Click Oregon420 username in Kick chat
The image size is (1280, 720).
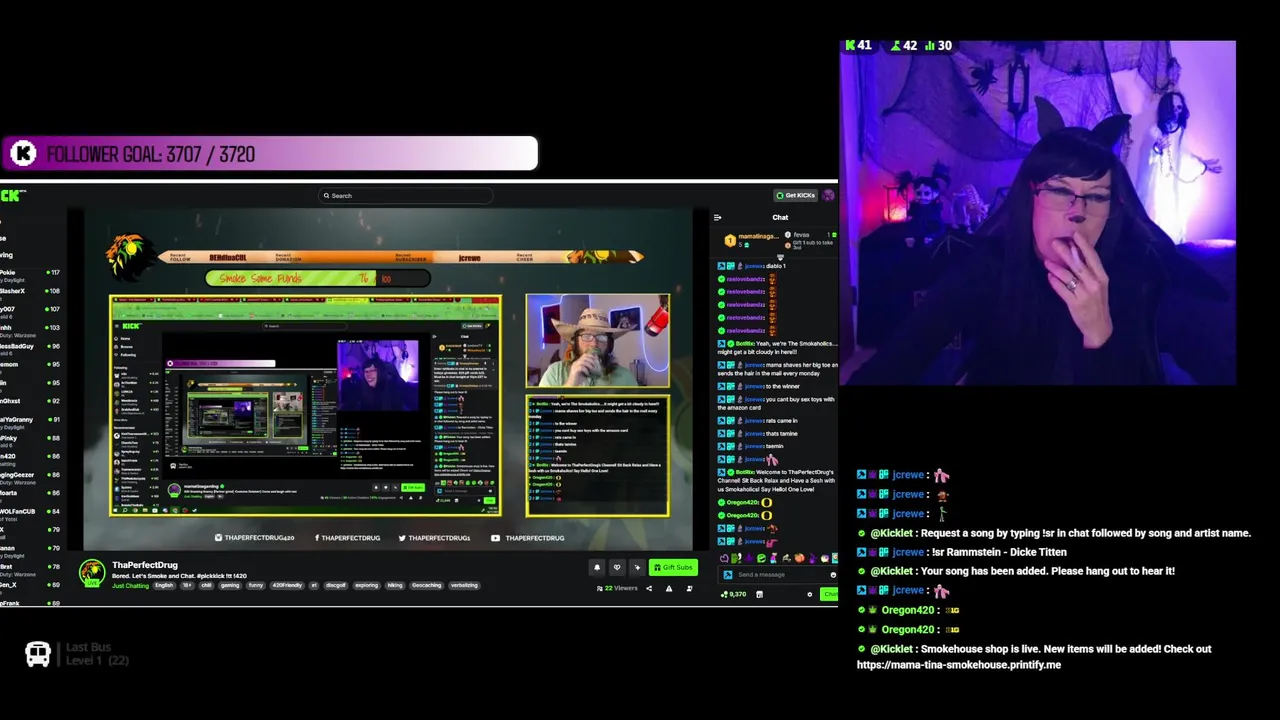pos(742,502)
